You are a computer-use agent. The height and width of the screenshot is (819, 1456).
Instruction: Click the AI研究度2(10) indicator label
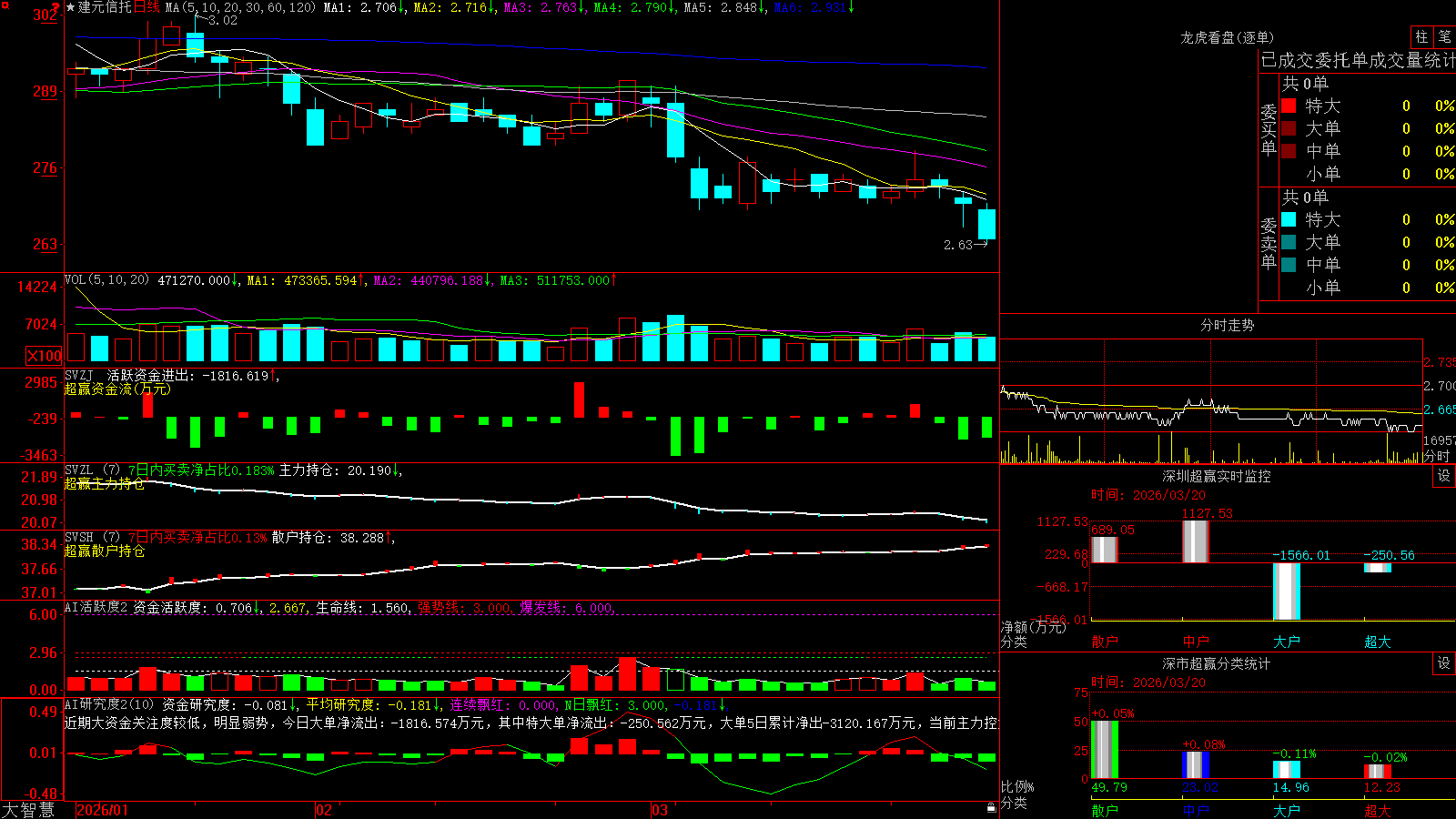109,704
